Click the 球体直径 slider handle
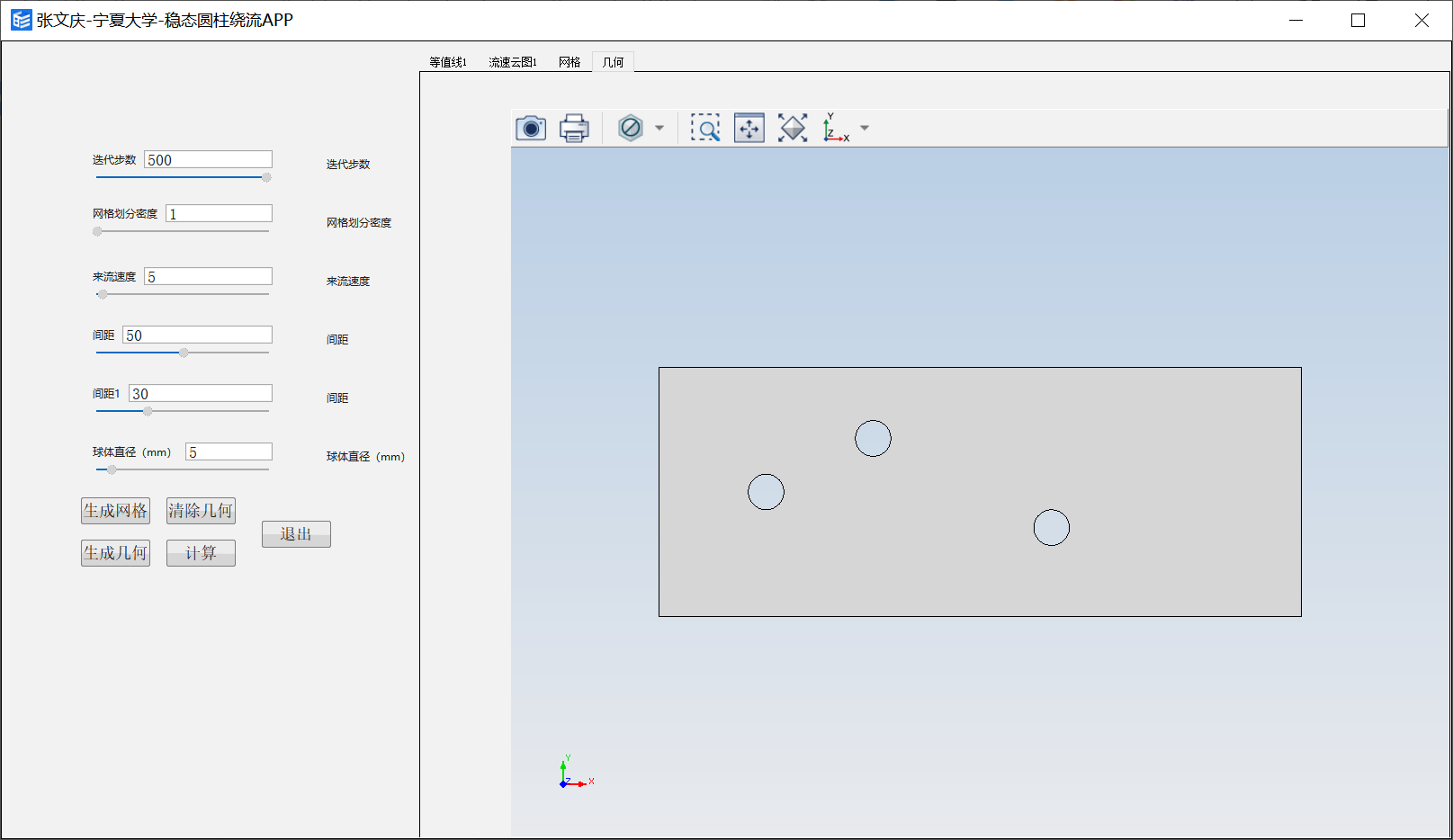1453x840 pixels. coord(112,469)
